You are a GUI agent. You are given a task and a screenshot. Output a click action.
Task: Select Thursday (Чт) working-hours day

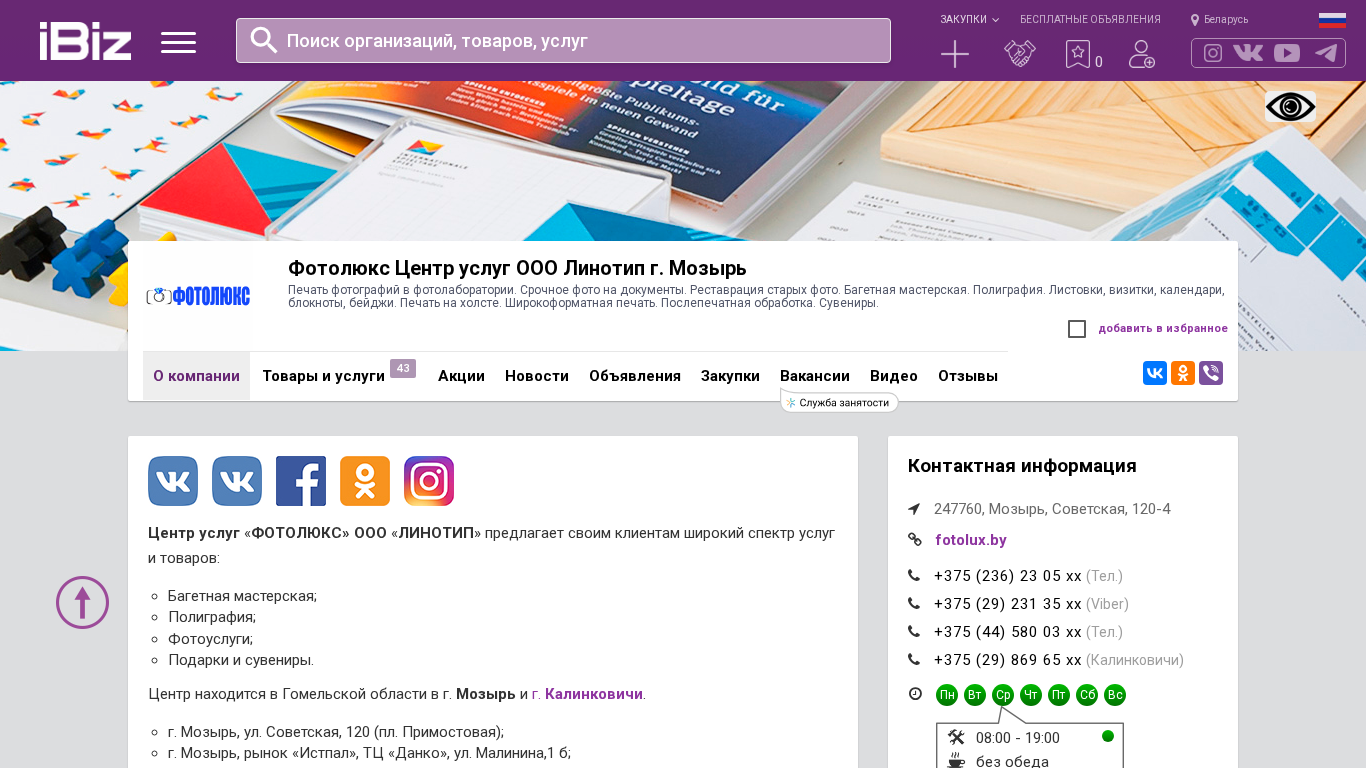(x=1031, y=695)
